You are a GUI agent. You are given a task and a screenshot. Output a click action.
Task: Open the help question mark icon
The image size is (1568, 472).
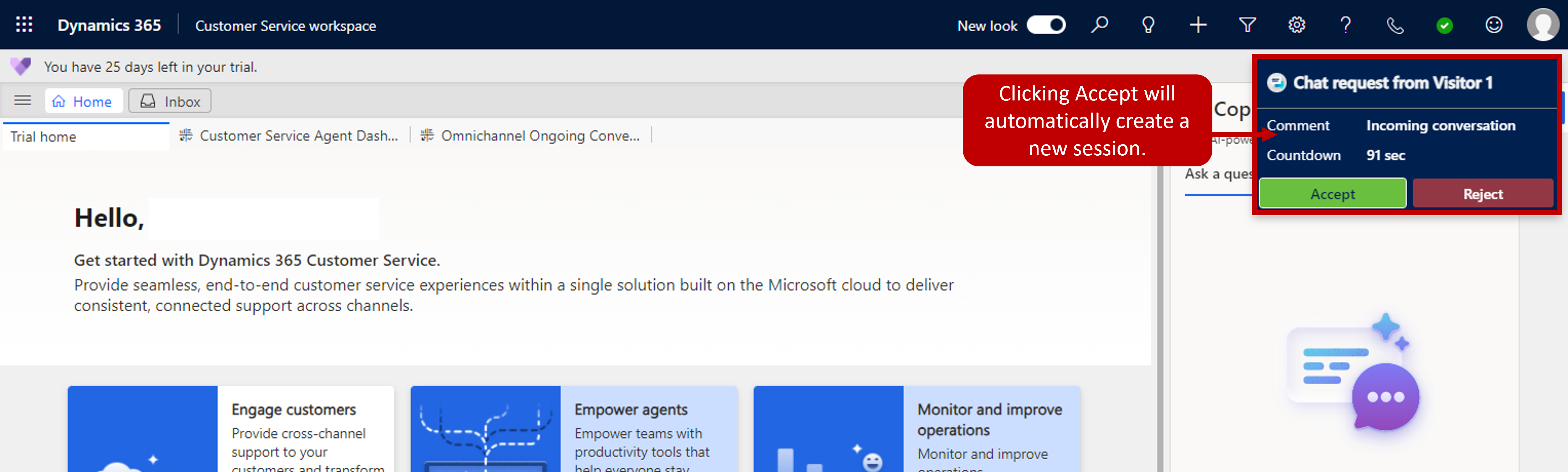pyautogui.click(x=1346, y=25)
